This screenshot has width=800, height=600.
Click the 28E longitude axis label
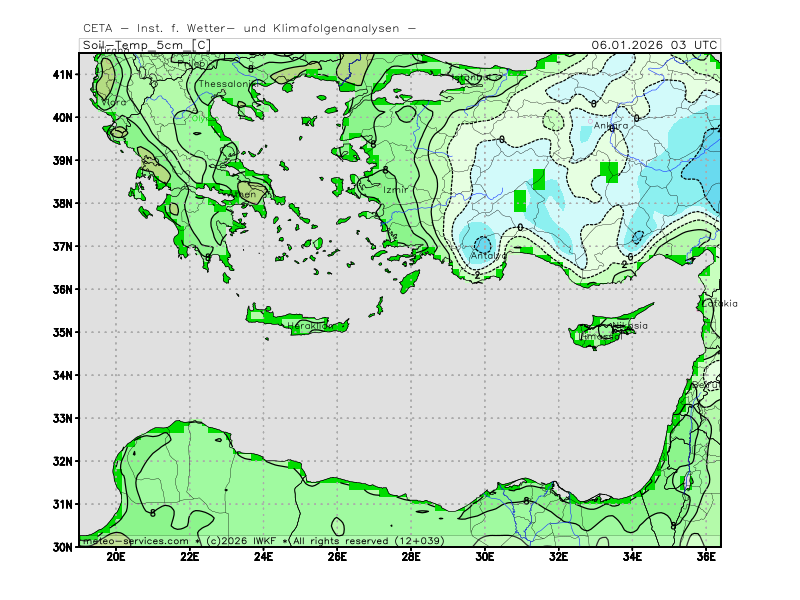click(411, 557)
